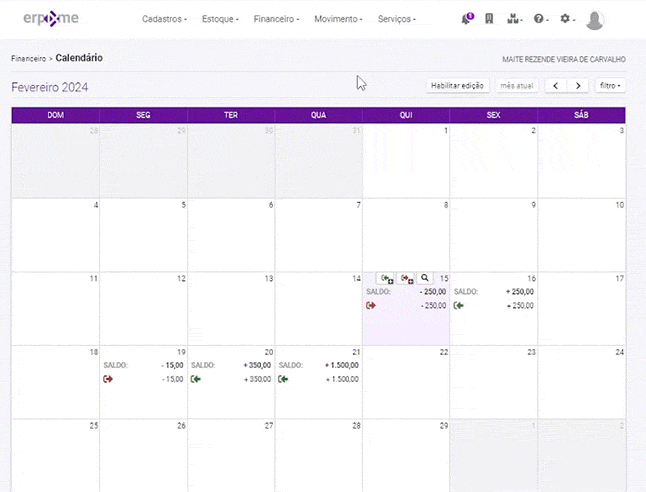The height and width of the screenshot is (492, 646).
Task: Open the user profile avatar
Action: tap(595, 20)
